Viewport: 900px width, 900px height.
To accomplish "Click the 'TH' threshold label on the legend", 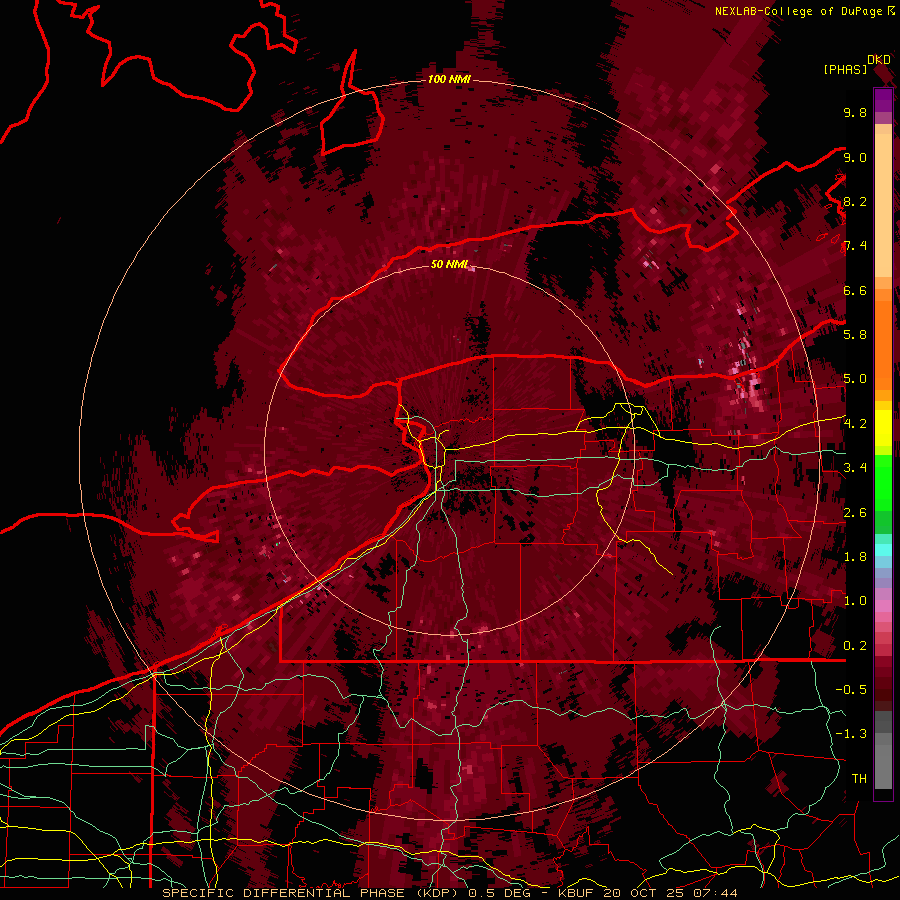I will point(859,779).
